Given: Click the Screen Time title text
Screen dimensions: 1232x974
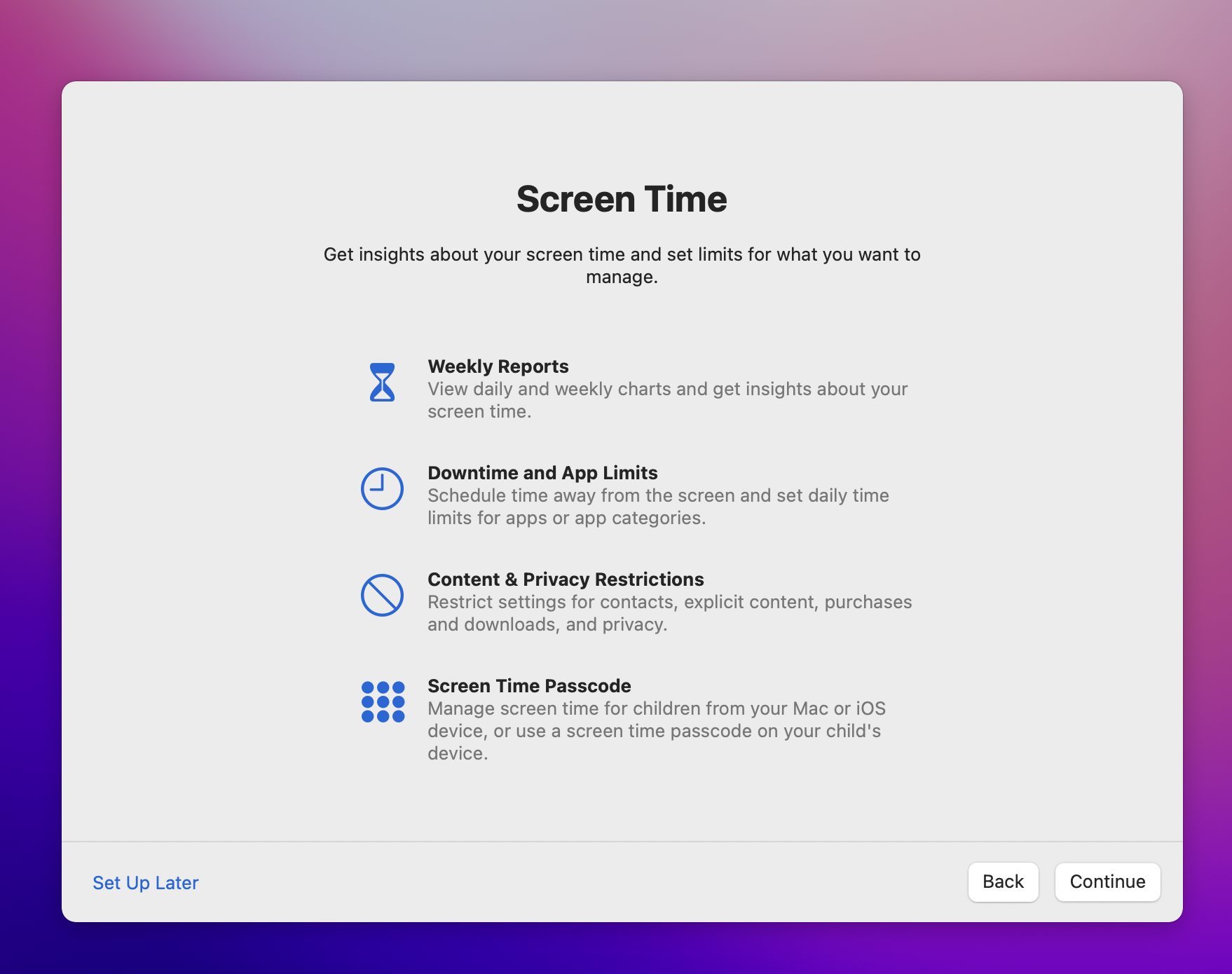Looking at the screenshot, I should click(622, 199).
